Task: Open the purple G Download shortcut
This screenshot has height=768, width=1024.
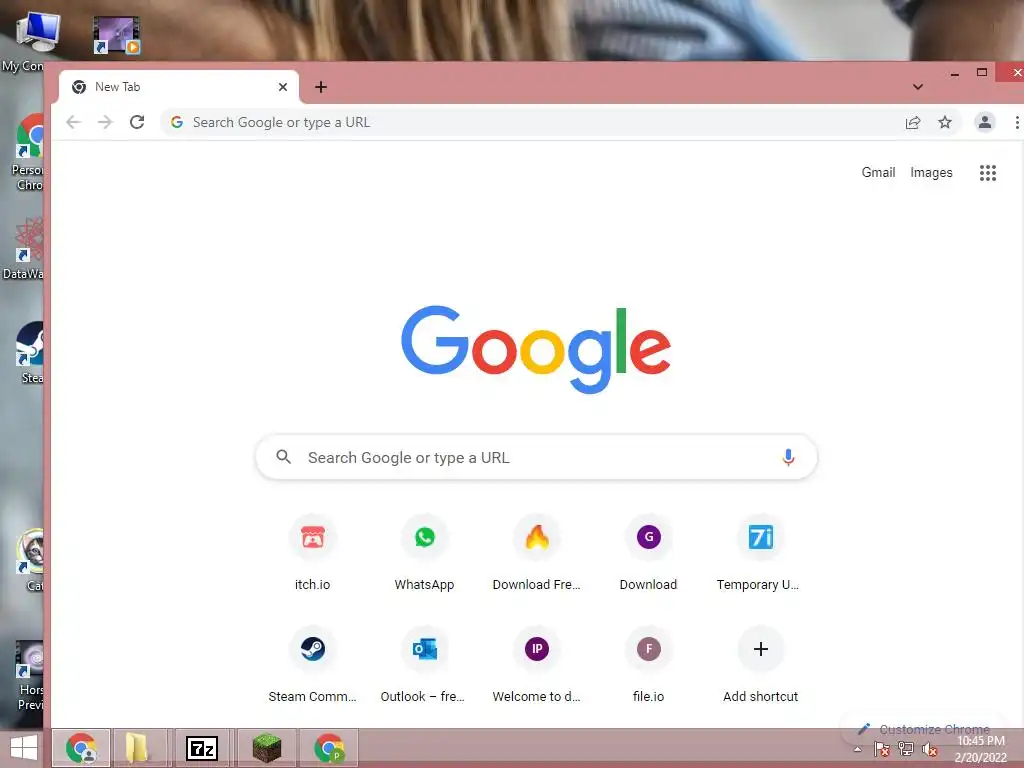Action: tap(648, 553)
